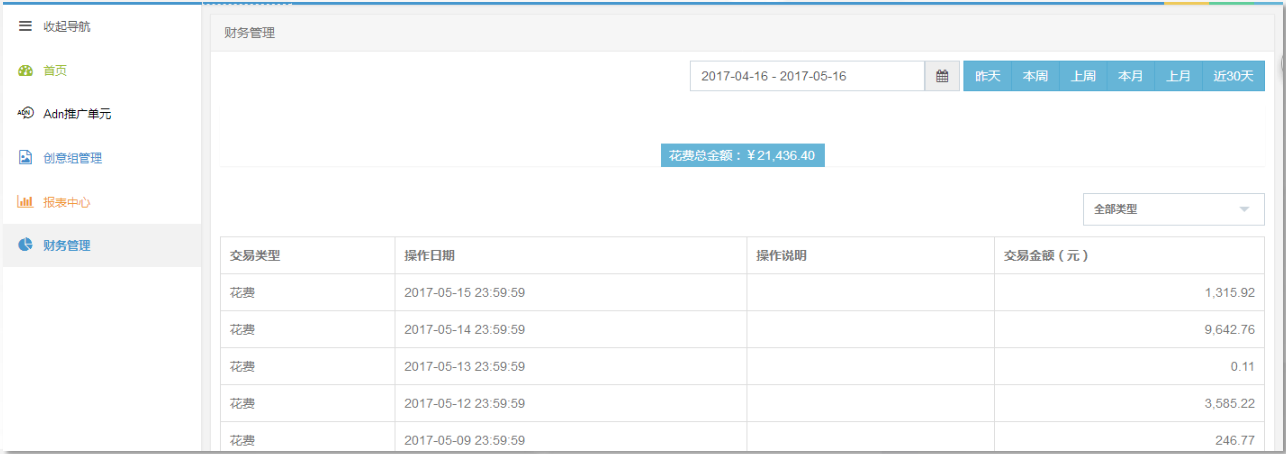
Task: Click the image icon for 创意组管理
Action: pos(26,158)
